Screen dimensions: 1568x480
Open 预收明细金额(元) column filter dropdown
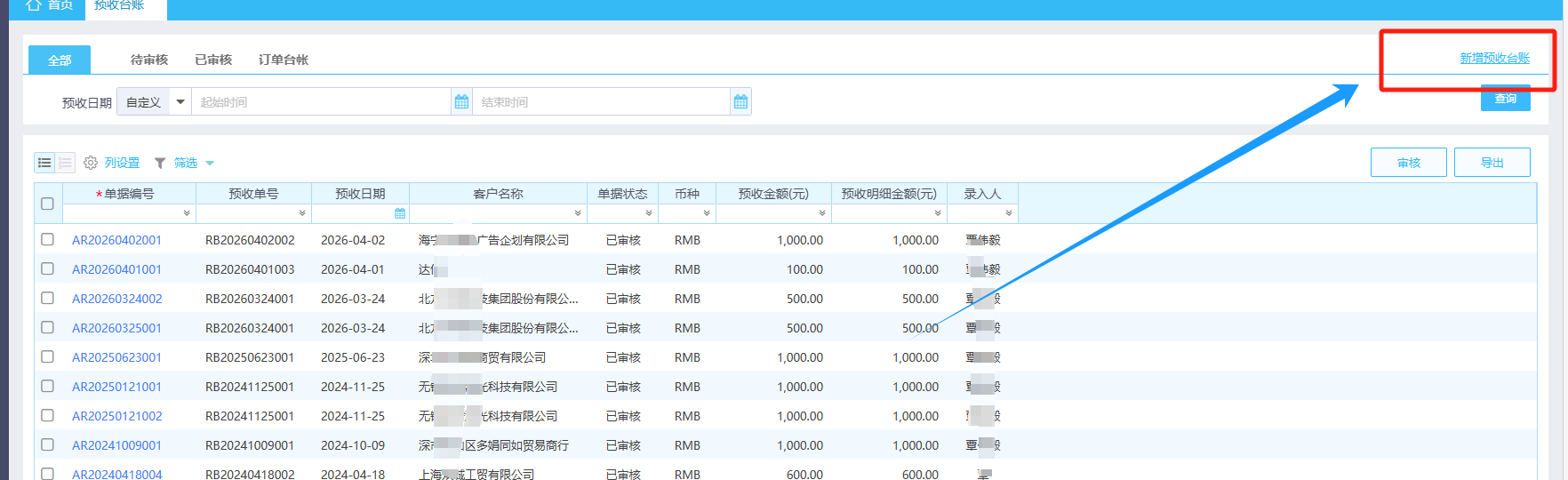pyautogui.click(x=938, y=213)
